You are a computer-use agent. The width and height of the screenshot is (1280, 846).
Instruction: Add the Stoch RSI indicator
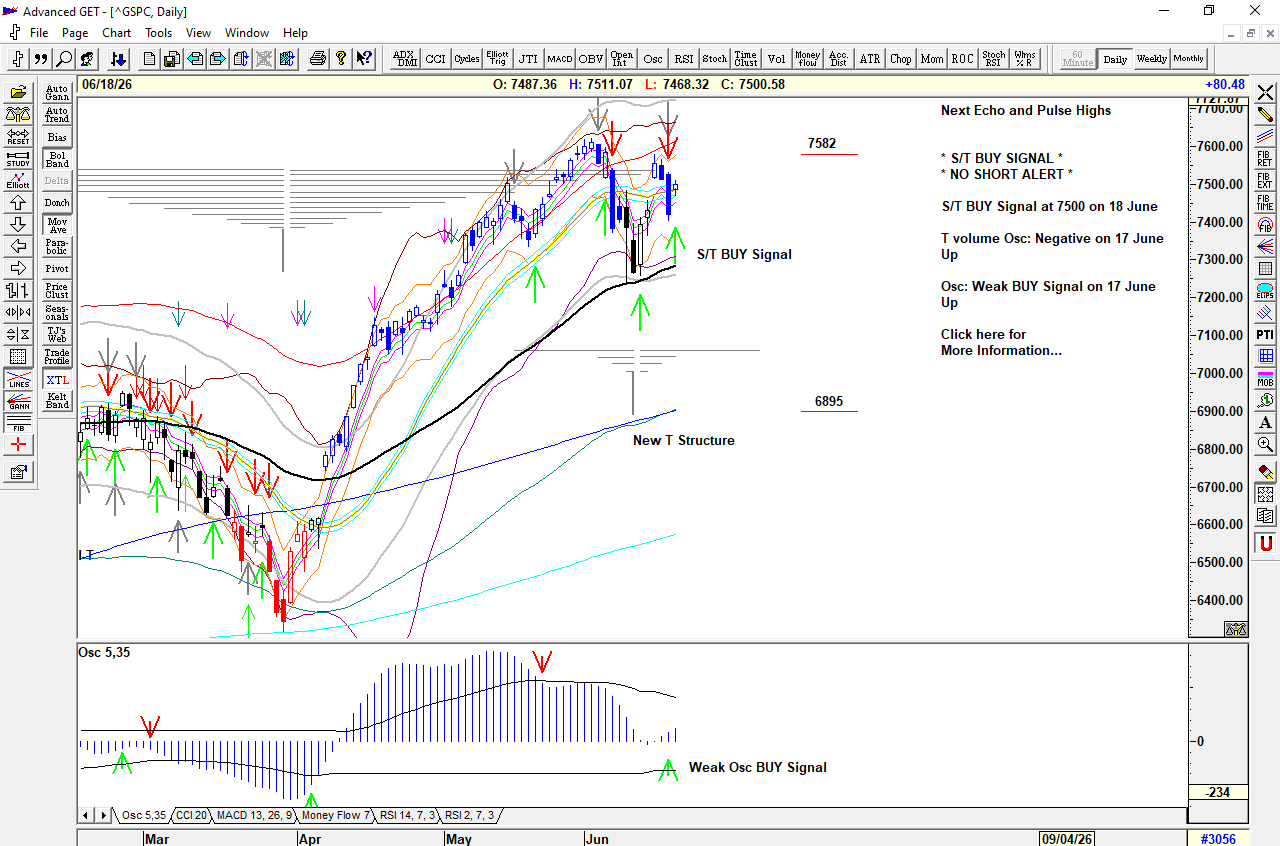[x=994, y=59]
